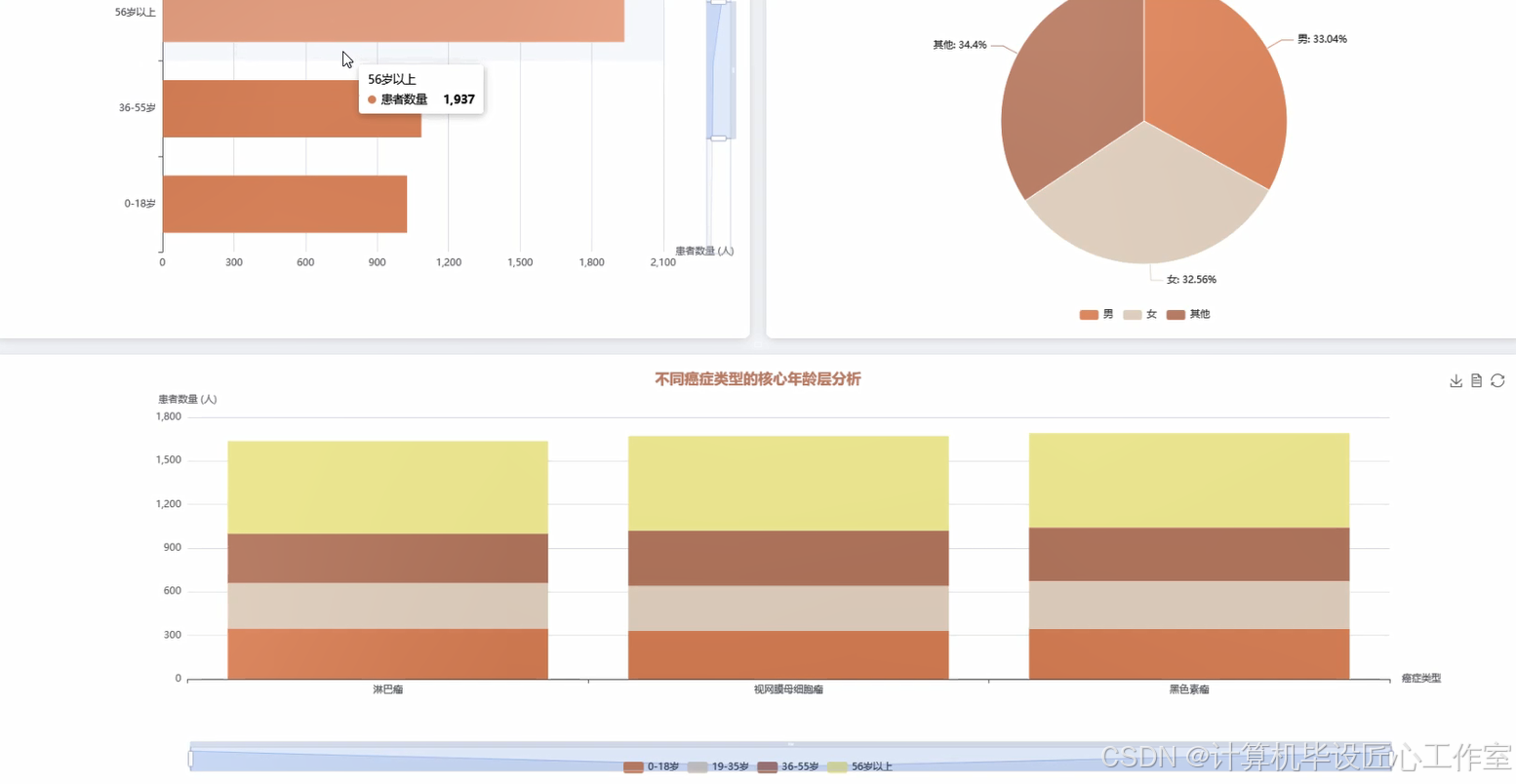
Task: Toggle the 19-35岁 legend item
Action: pyautogui.click(x=718, y=767)
